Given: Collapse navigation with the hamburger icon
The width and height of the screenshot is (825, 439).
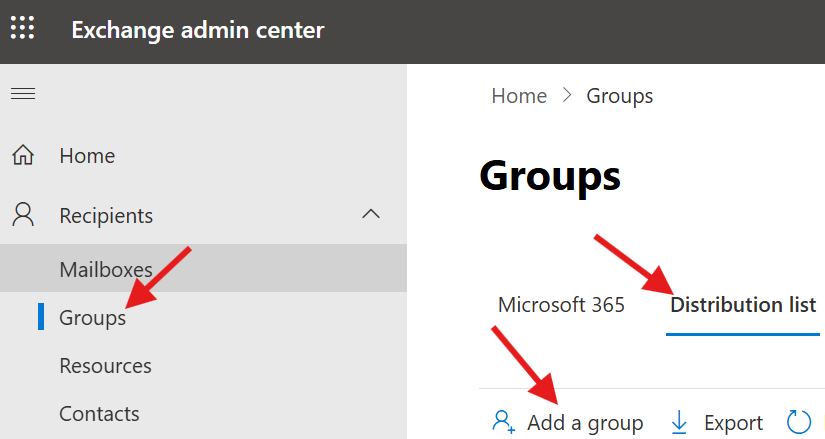Looking at the screenshot, I should point(22,94).
